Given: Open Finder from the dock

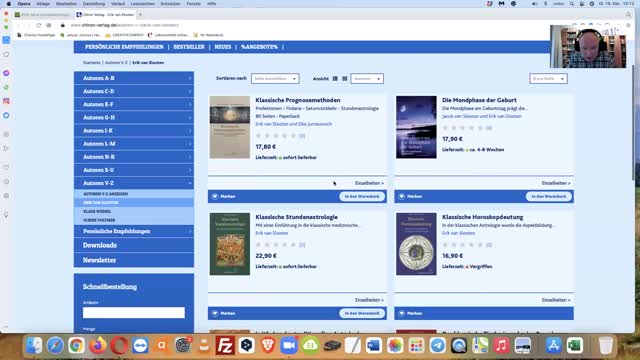Looking at the screenshot, I should pyautogui.click(x=34, y=345).
